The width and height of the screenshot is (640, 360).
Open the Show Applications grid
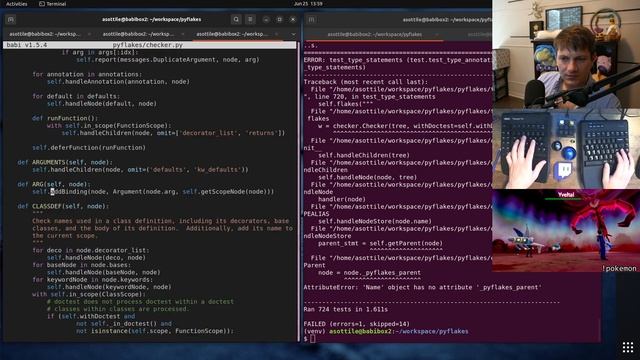628,347
